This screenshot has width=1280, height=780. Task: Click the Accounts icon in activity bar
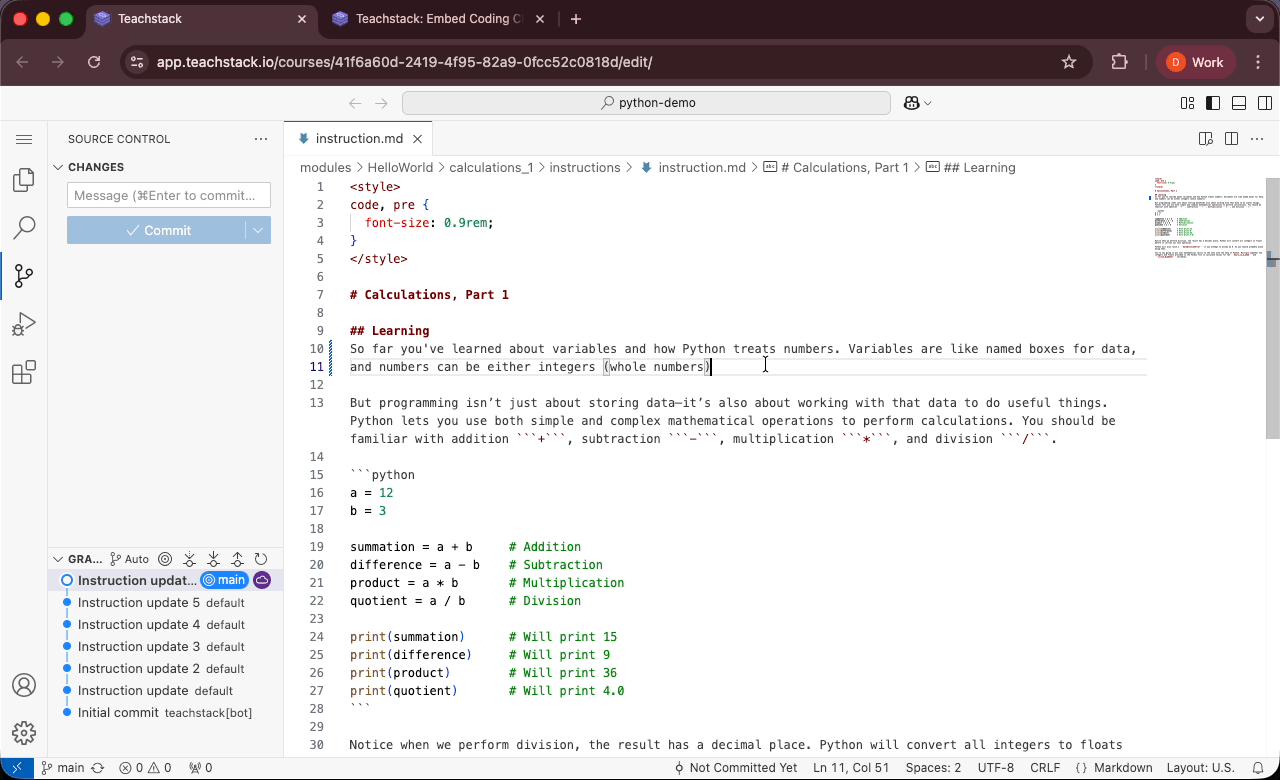point(24,686)
